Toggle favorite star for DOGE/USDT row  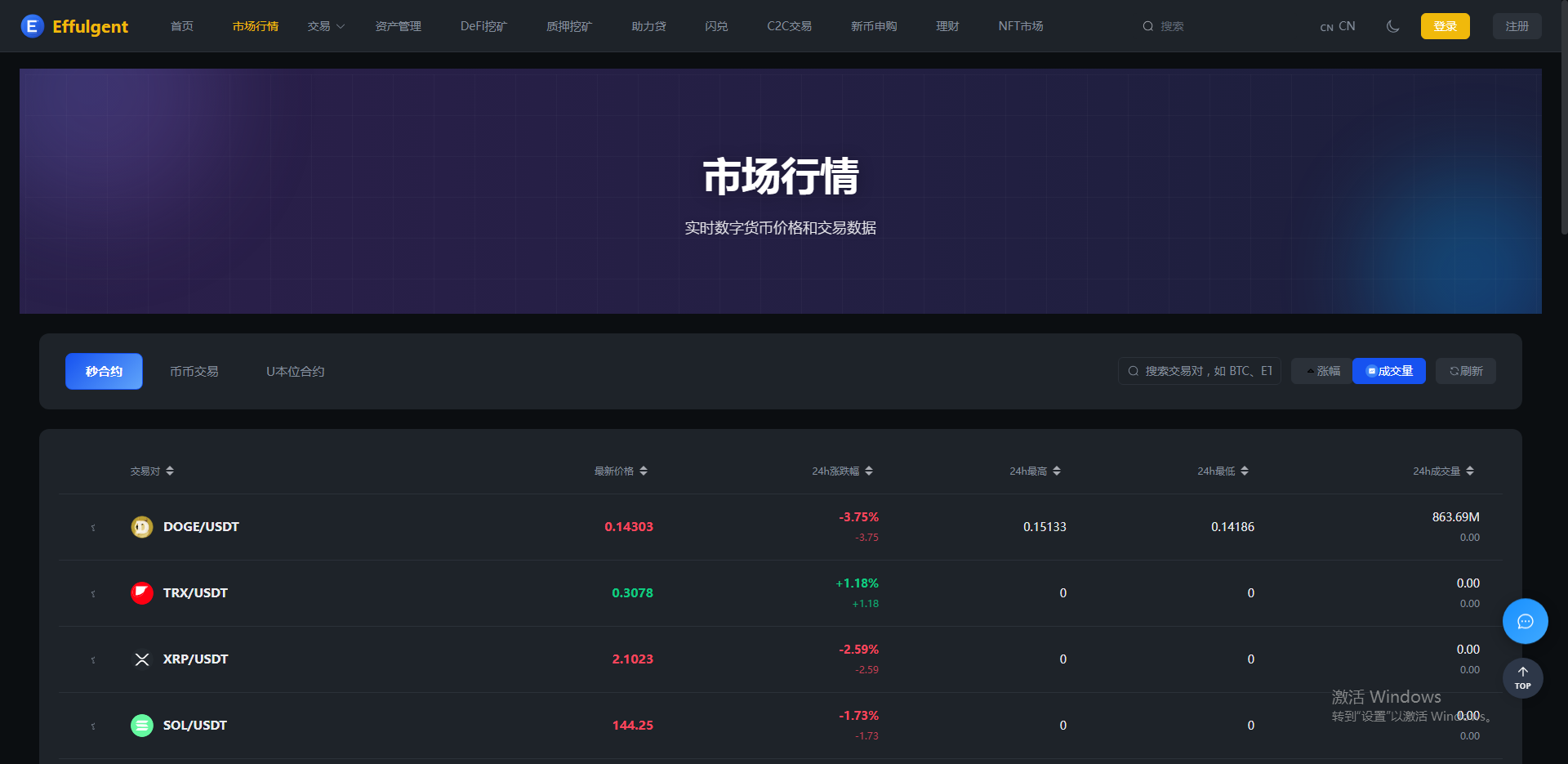(93, 528)
